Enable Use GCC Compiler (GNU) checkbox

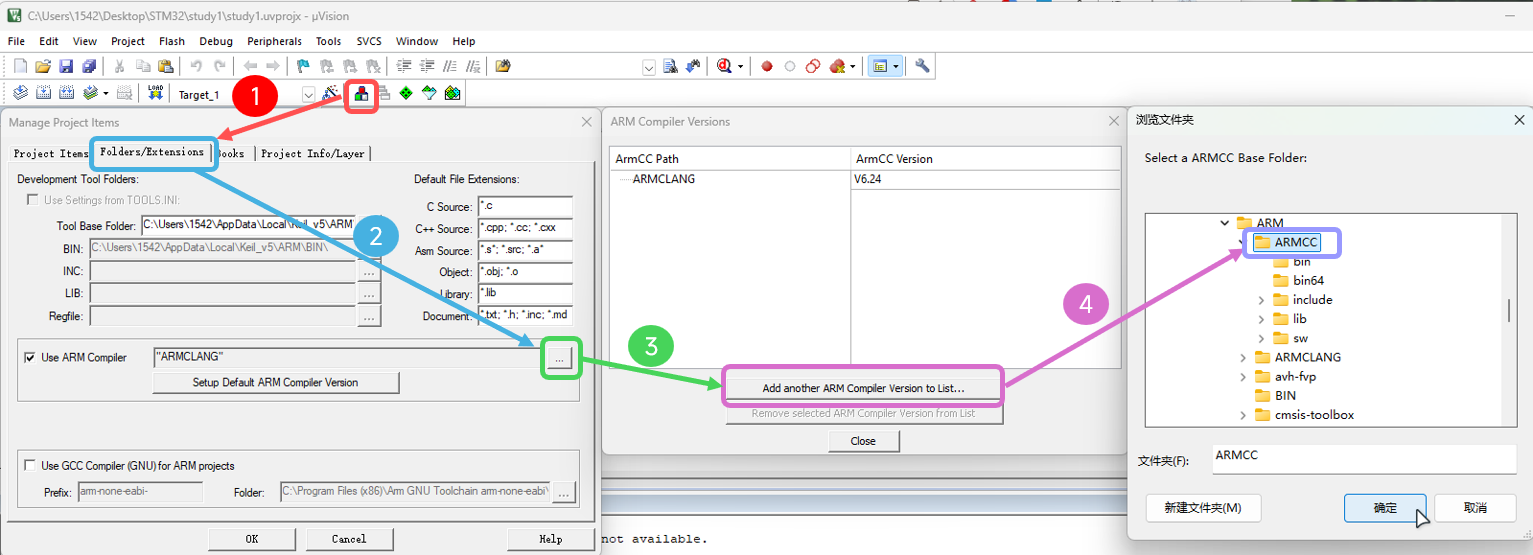coord(29,465)
